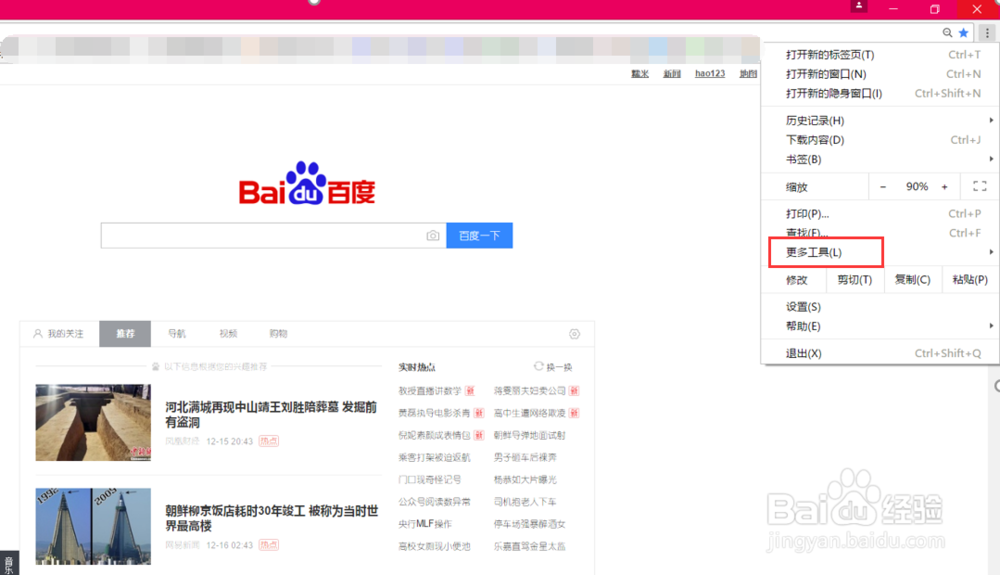Open headline 河北满城再现中山靖王刘胜陪葬墓
This screenshot has height=575, width=1000.
point(271,414)
